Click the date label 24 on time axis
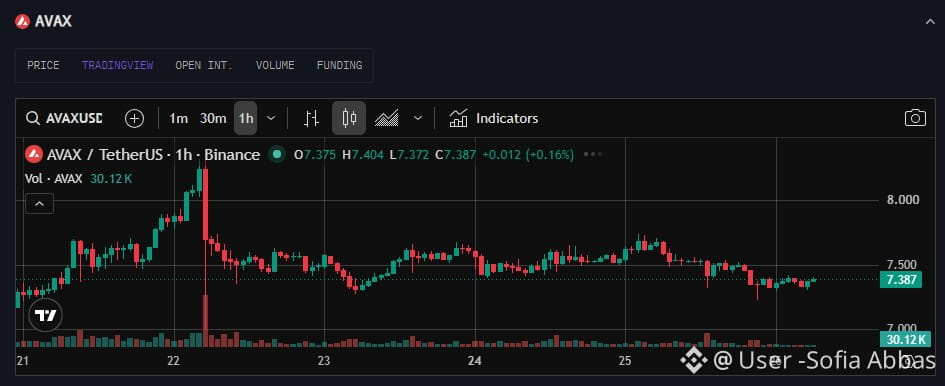This screenshot has height=386, width=945. pos(475,361)
